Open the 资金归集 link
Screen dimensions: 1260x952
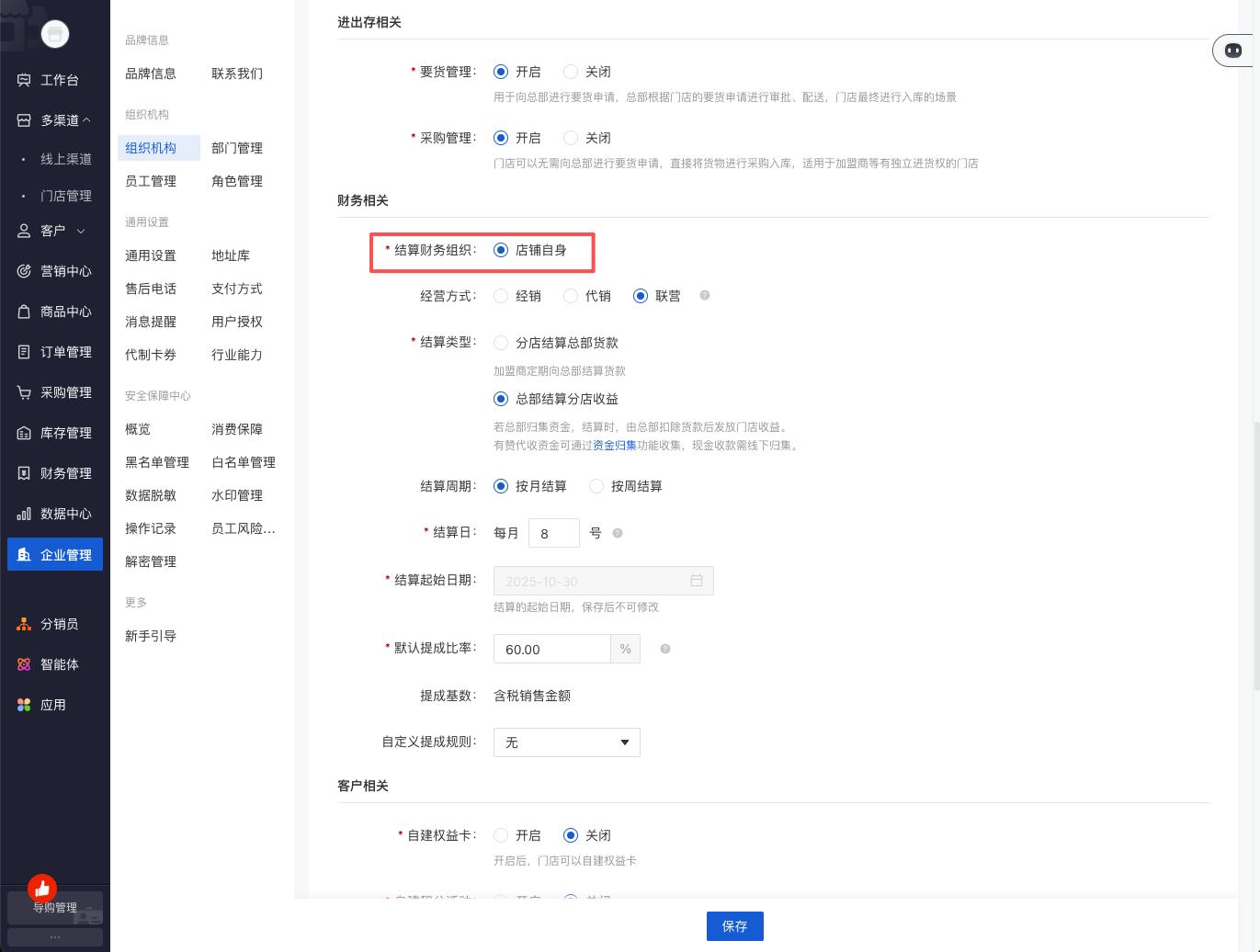click(x=614, y=446)
